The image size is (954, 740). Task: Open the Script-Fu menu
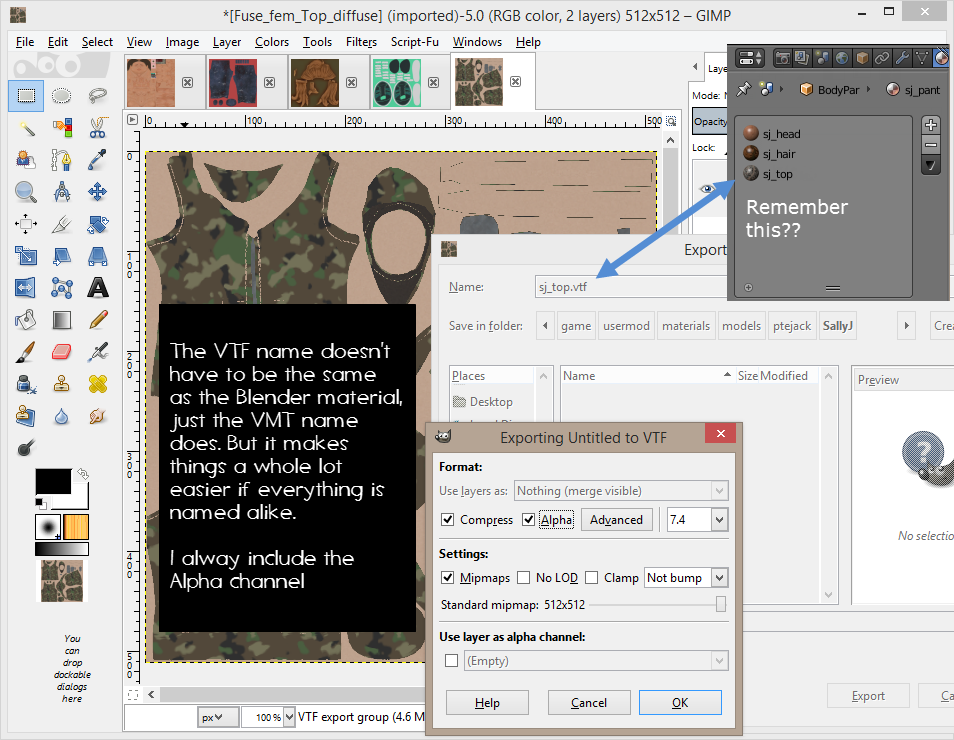(x=415, y=42)
